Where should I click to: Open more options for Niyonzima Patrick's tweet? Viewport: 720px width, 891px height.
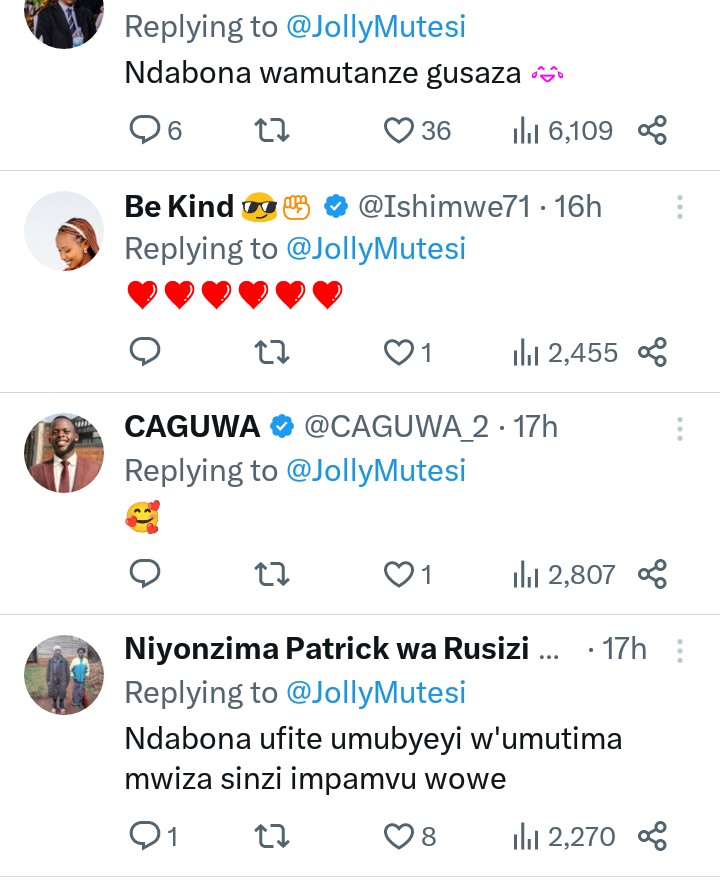coord(680,651)
